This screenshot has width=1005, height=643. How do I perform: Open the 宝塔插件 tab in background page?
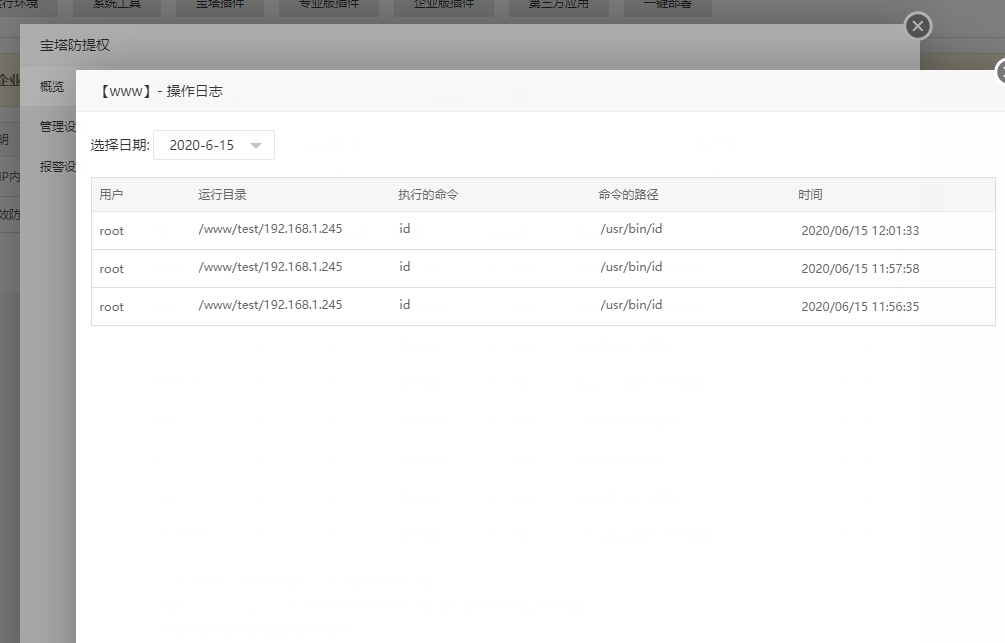pyautogui.click(x=220, y=5)
